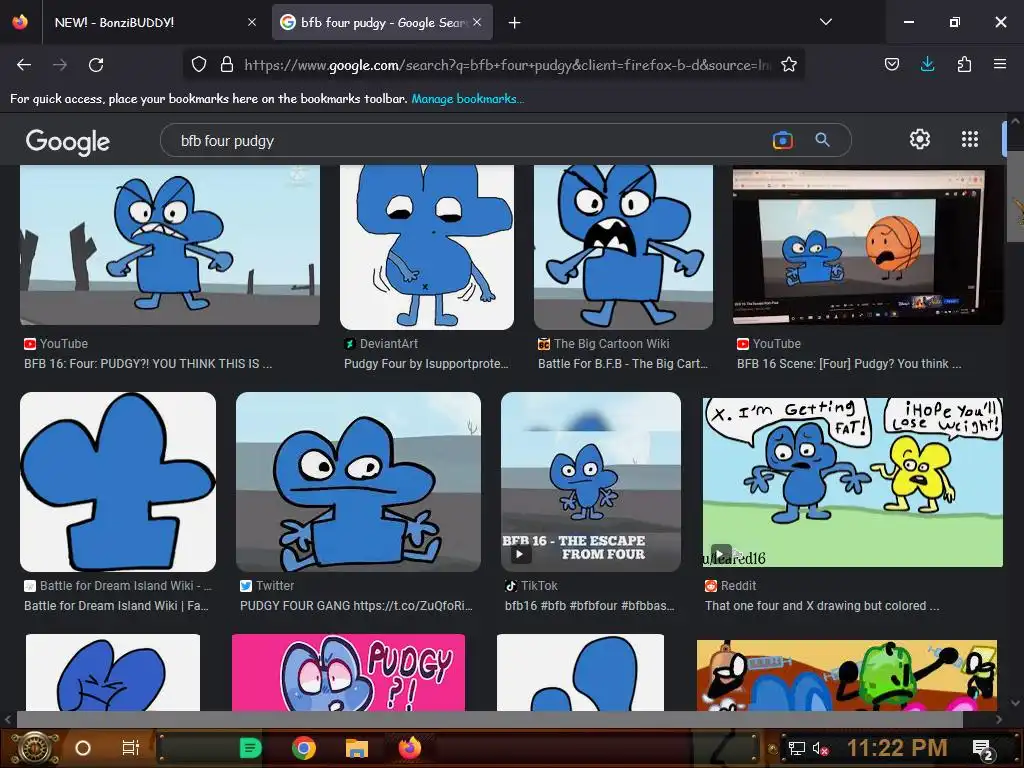This screenshot has height=768, width=1024.
Task: Click Manage bookmarks link
Action: coord(468,99)
